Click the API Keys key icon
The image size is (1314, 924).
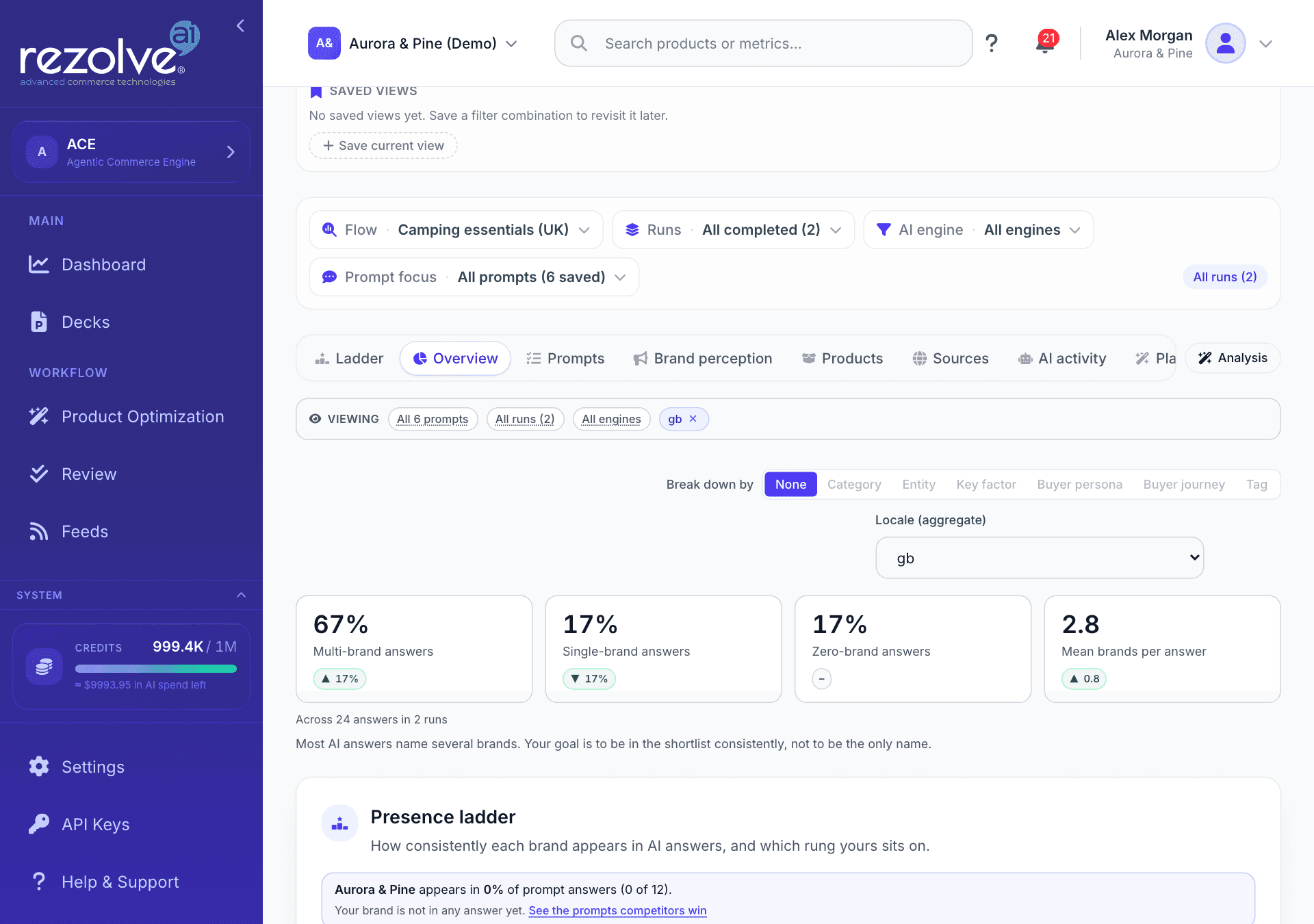coord(39,824)
